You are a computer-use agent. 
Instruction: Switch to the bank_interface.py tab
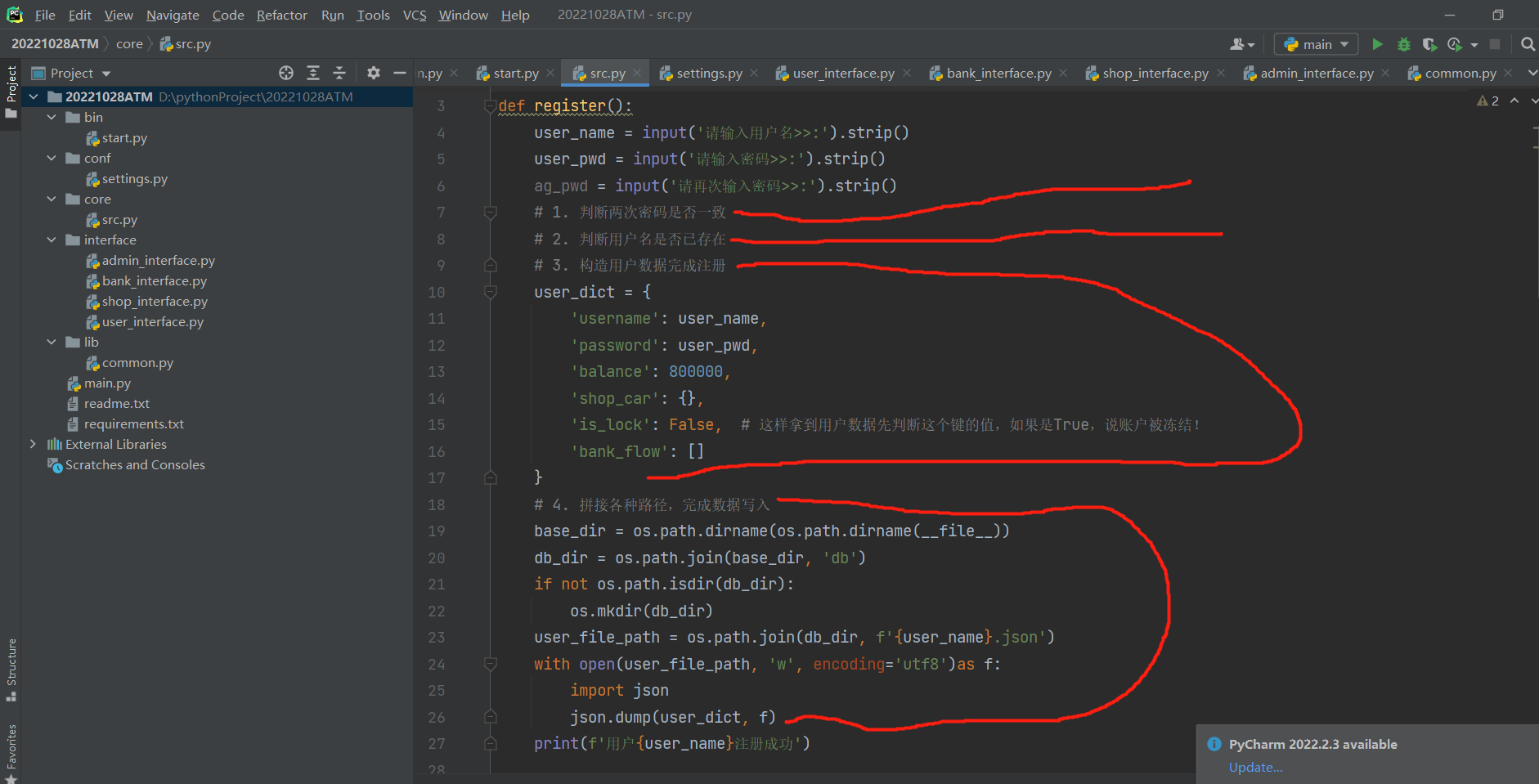point(998,73)
